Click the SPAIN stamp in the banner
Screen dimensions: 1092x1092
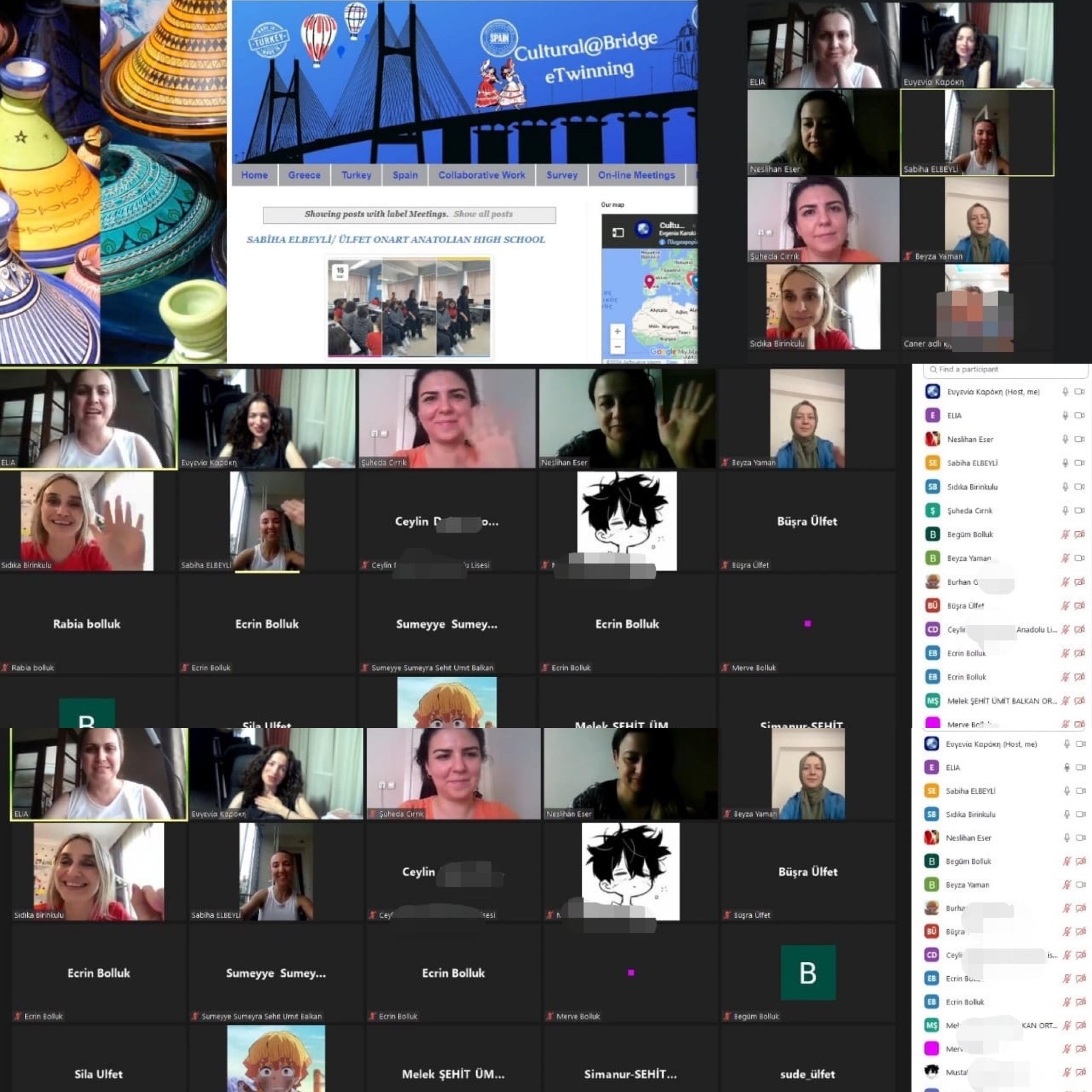499,38
